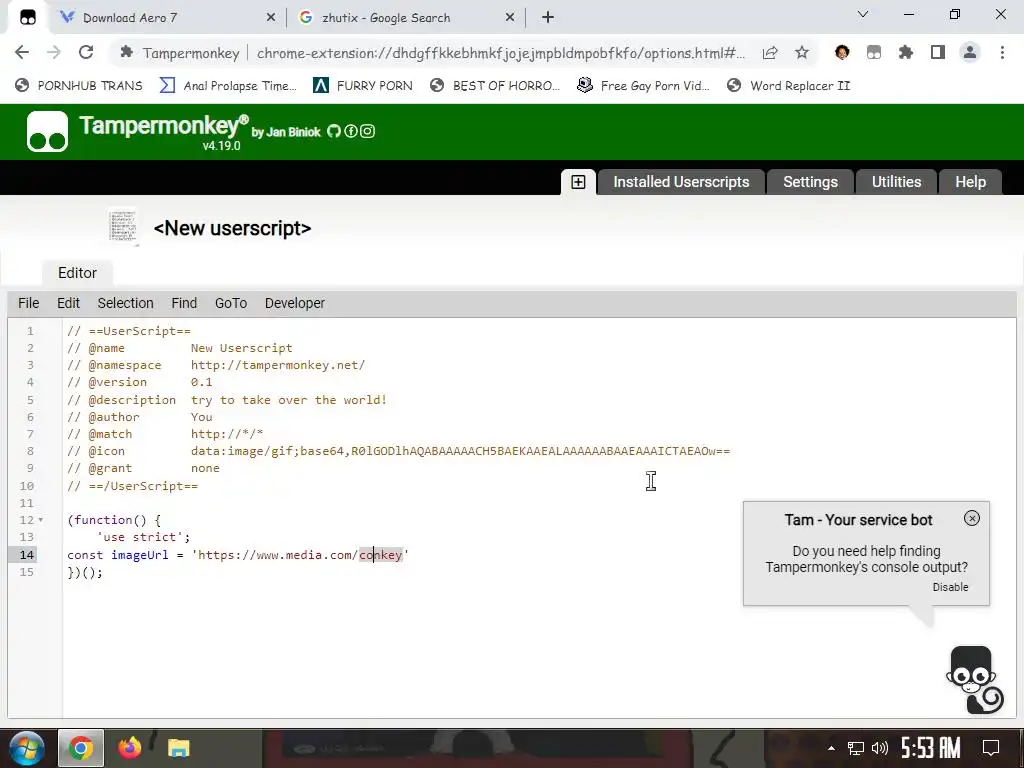Open the Chrome profile avatar
This screenshot has width=1024, height=768.
(970, 52)
